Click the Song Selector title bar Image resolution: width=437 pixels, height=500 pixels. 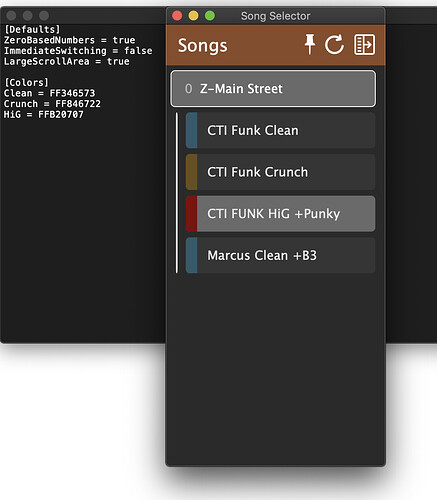pos(275,16)
